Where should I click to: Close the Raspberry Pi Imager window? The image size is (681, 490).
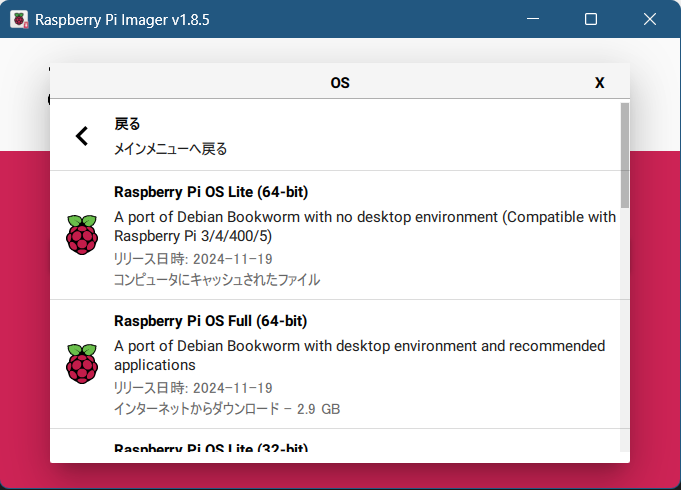pyautogui.click(x=650, y=19)
